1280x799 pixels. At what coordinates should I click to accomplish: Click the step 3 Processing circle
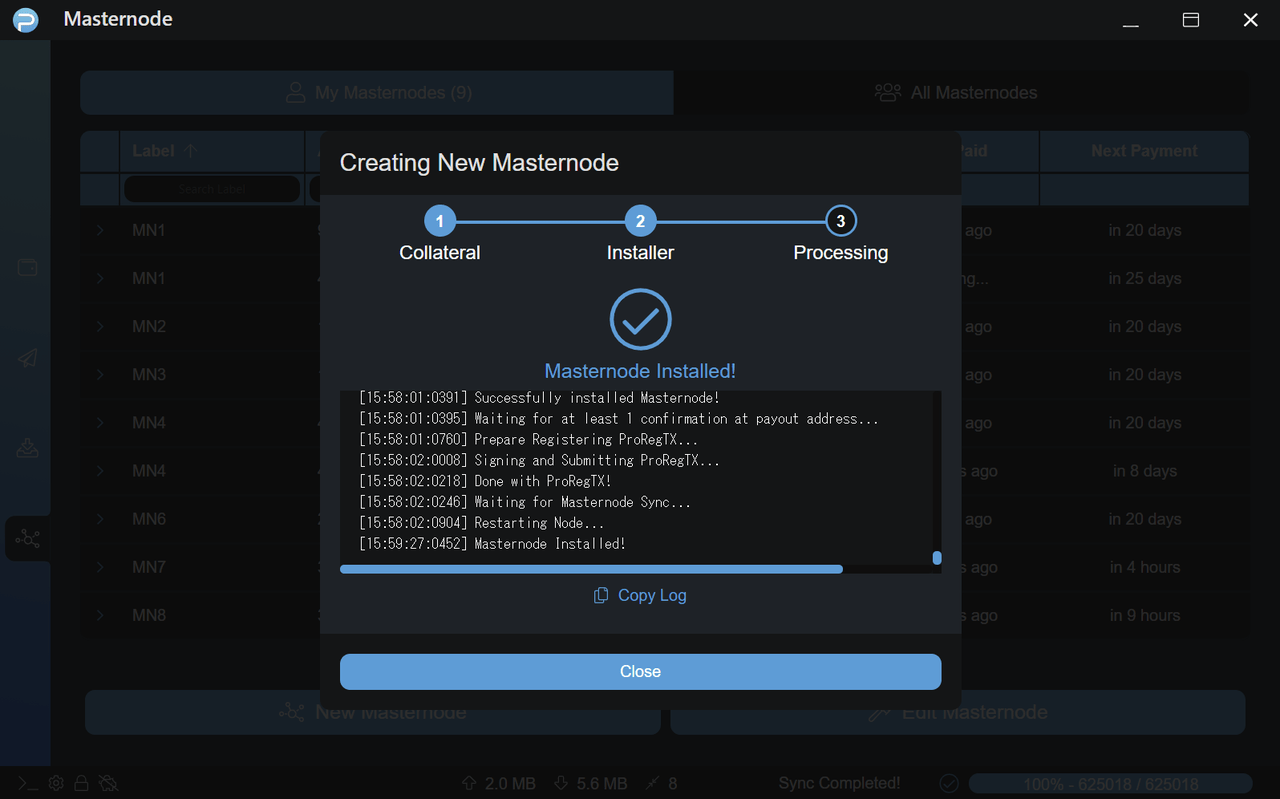840,221
